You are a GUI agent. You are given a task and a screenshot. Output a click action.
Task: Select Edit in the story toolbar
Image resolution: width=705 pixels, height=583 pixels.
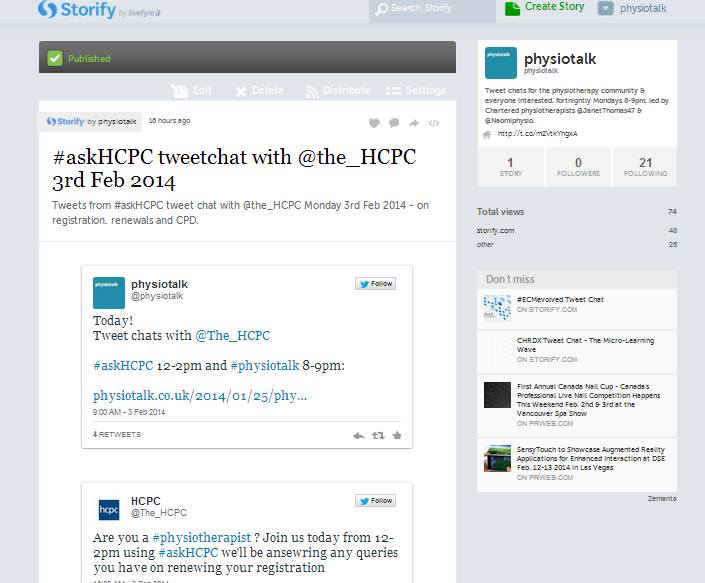point(192,91)
